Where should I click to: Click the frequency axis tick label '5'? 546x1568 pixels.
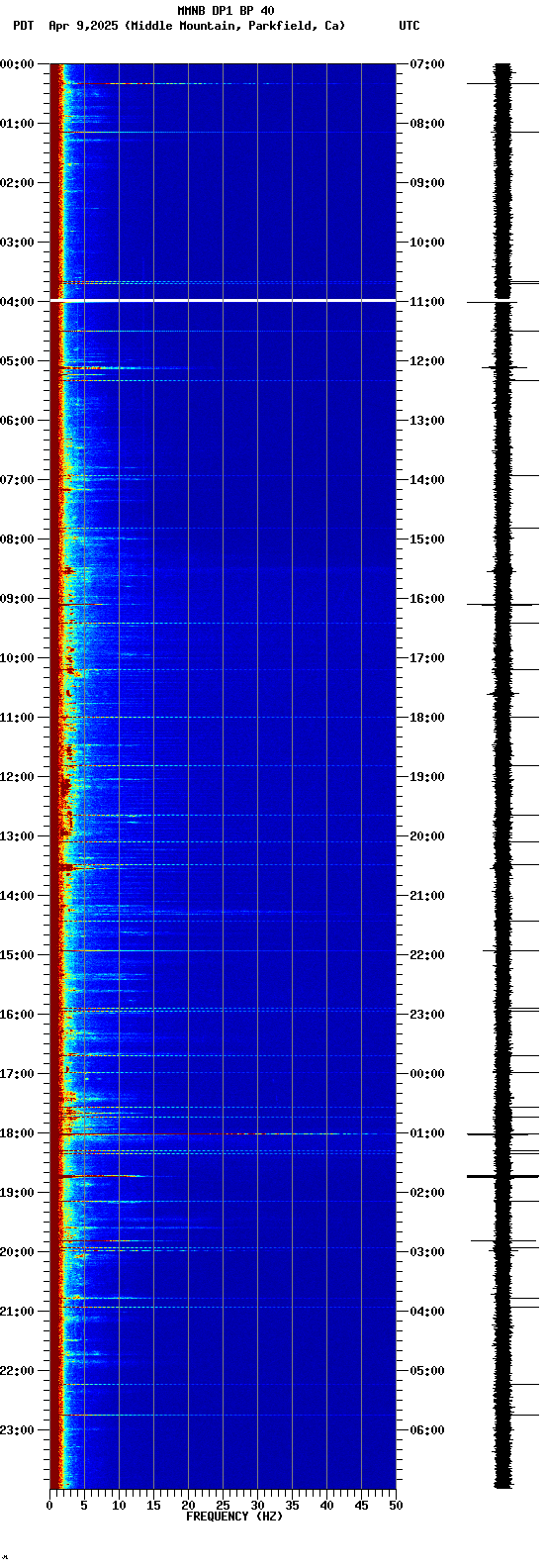(84, 1506)
